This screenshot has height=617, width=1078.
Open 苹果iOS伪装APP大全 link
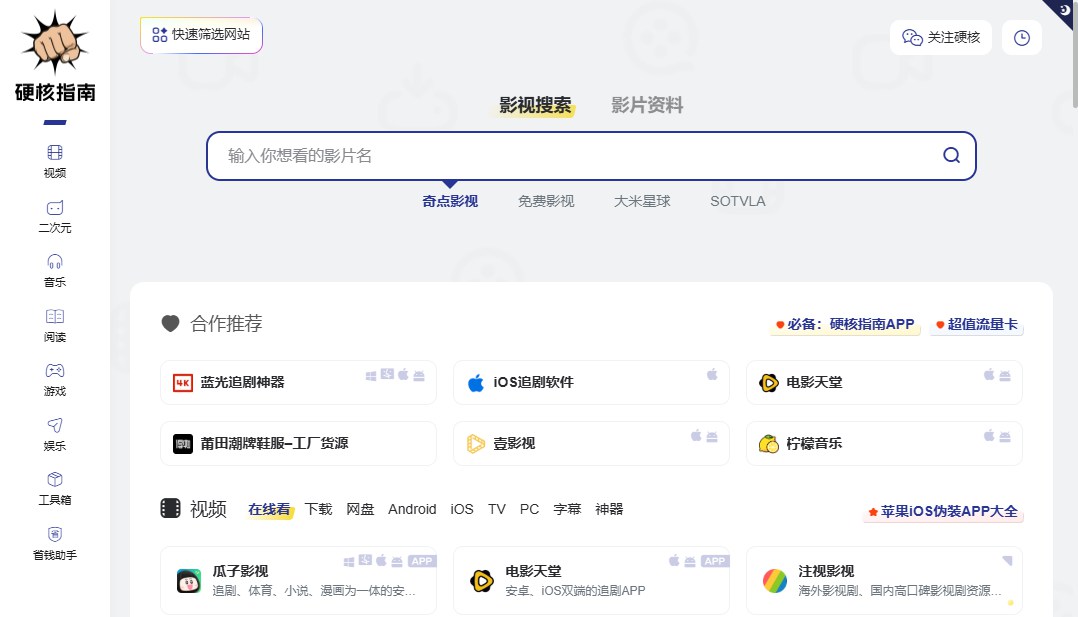943,512
